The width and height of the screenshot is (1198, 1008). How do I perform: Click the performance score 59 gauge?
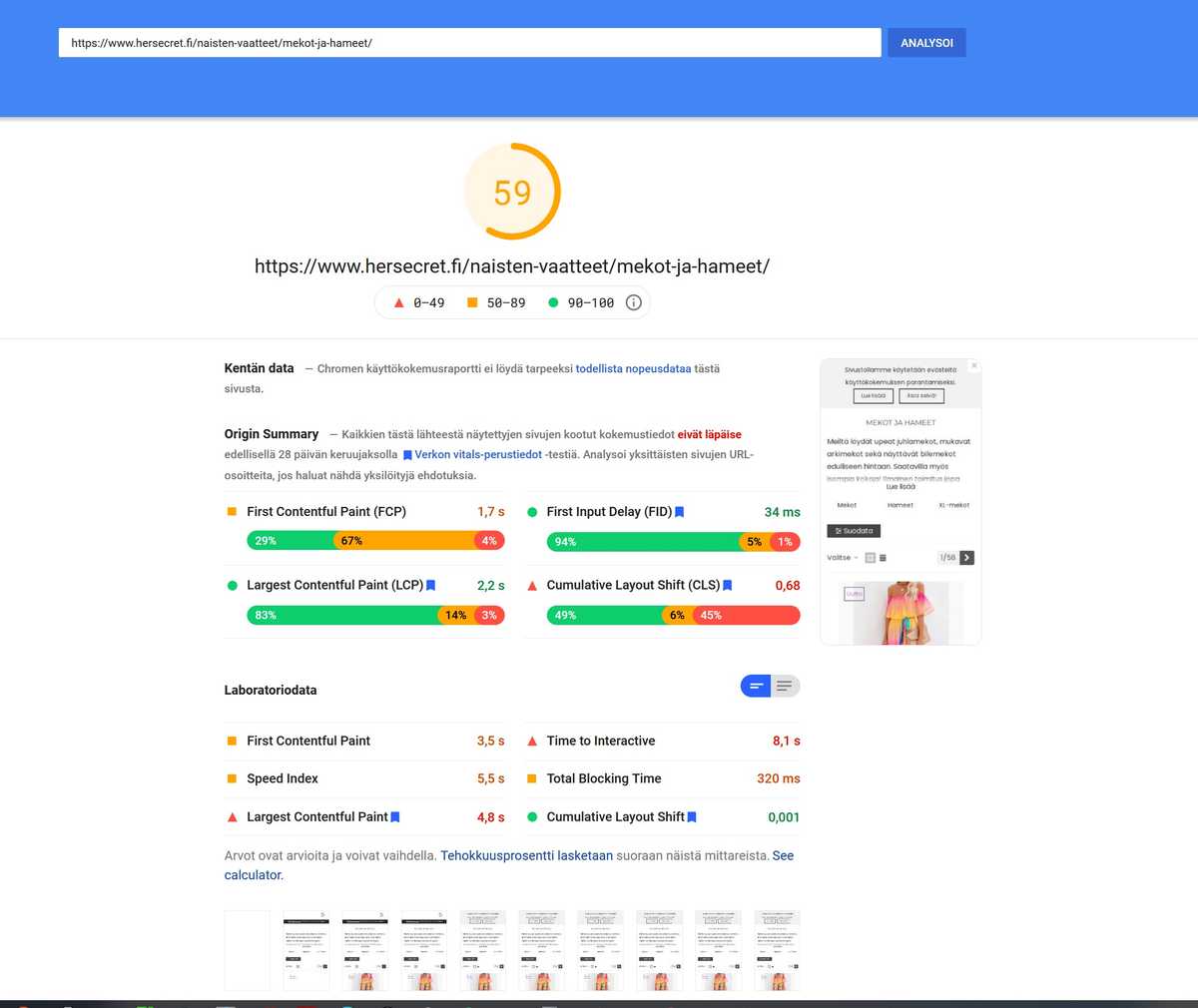(x=512, y=192)
